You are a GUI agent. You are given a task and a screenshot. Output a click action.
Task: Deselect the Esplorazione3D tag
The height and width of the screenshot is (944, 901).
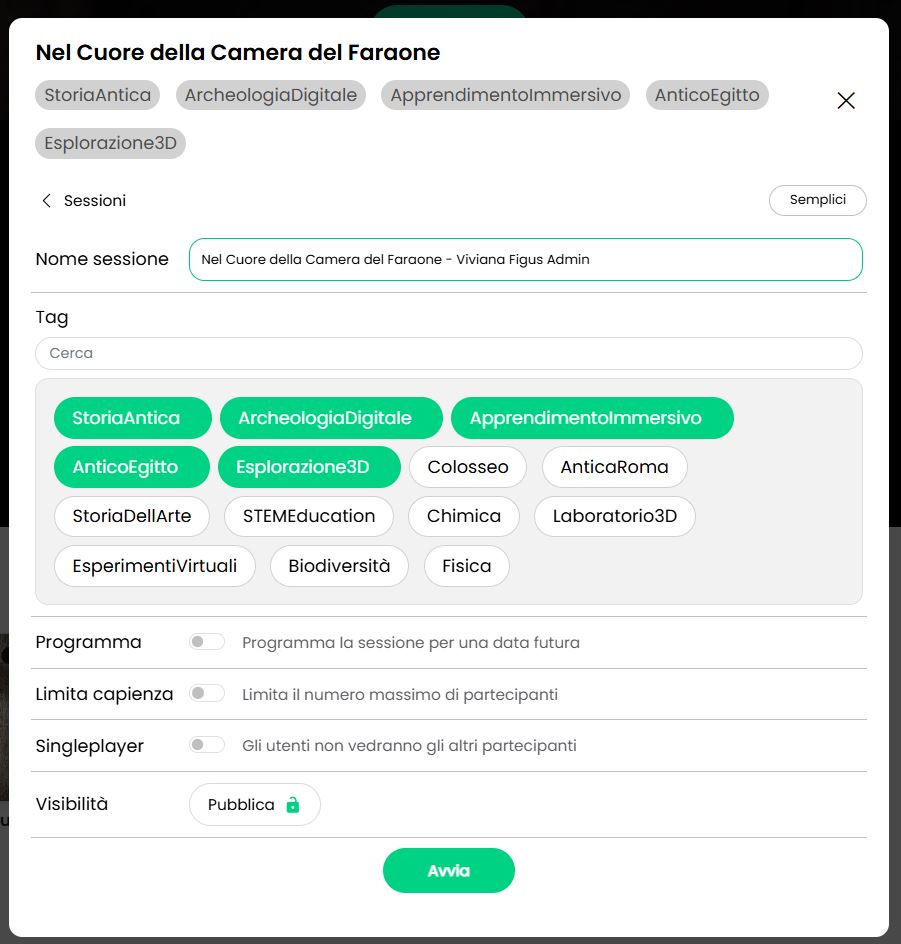click(x=309, y=466)
